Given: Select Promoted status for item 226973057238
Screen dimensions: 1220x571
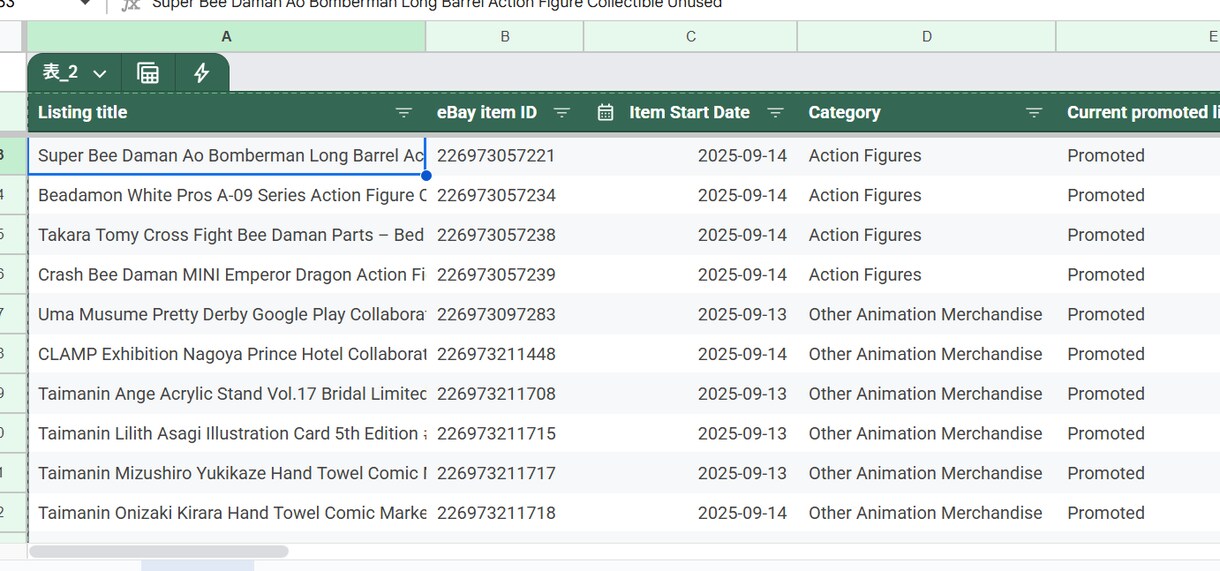Looking at the screenshot, I should coord(1138,235).
